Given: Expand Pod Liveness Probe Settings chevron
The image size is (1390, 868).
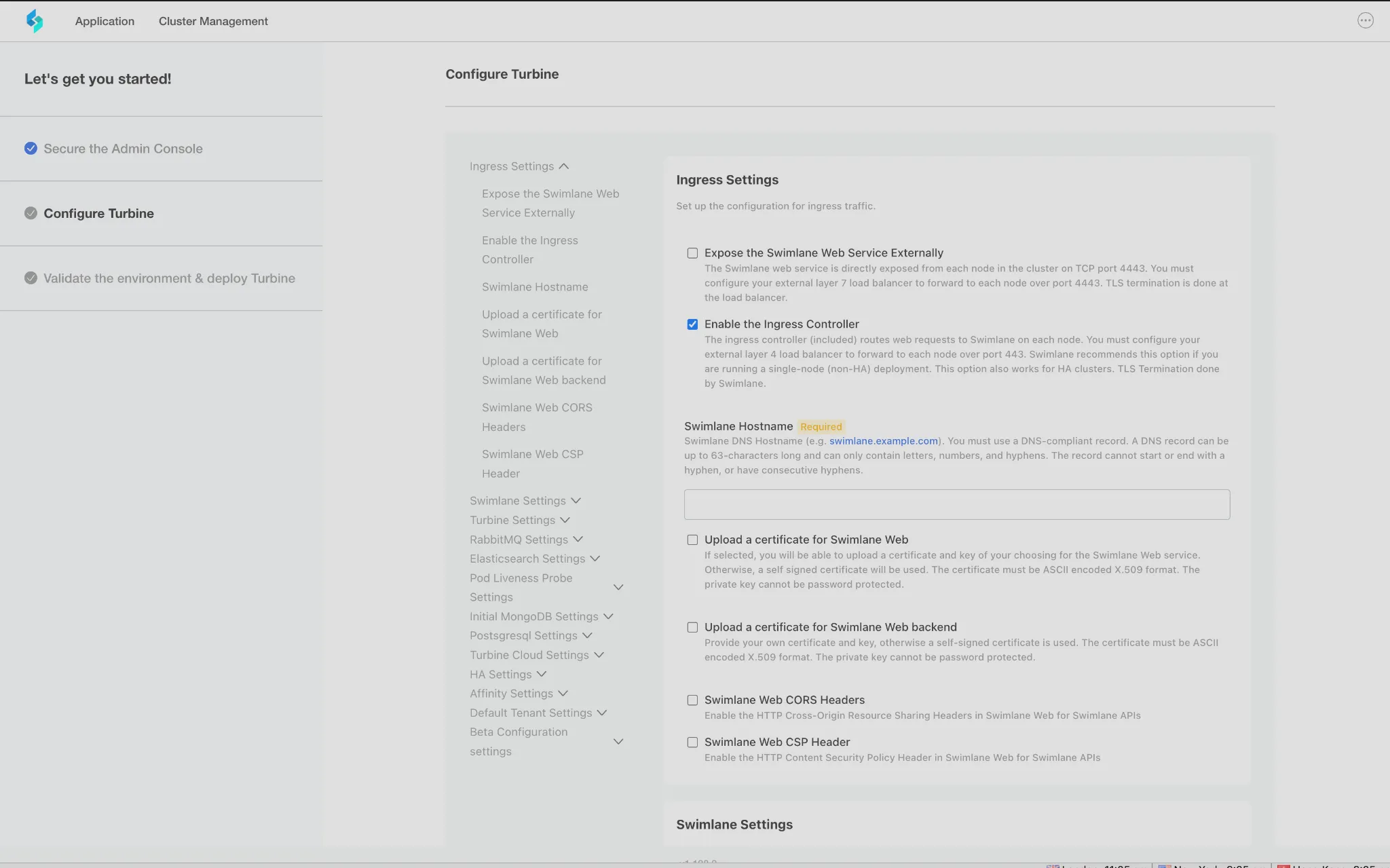Looking at the screenshot, I should pyautogui.click(x=618, y=587).
